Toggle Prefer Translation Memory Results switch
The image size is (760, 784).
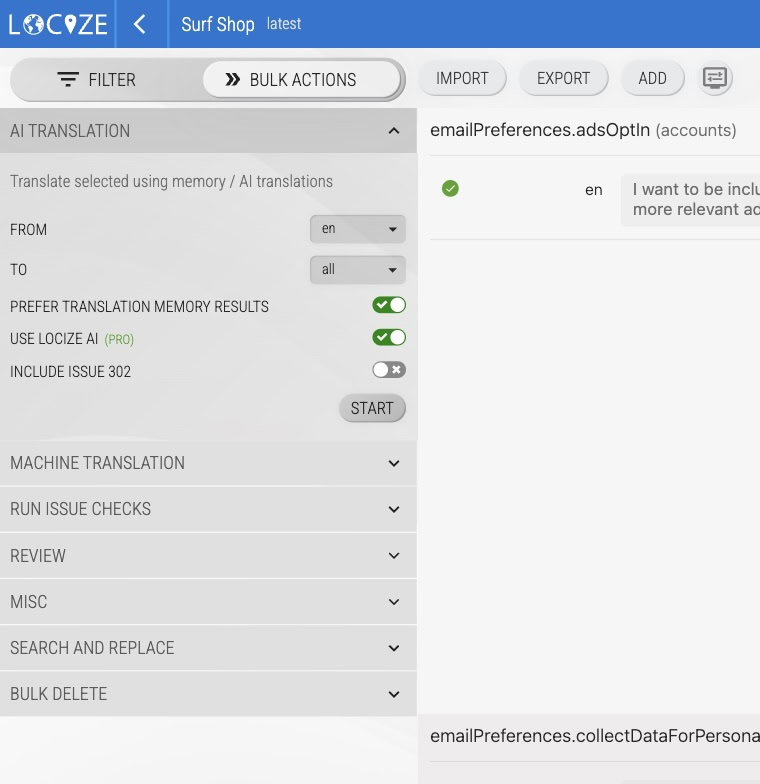(x=388, y=305)
